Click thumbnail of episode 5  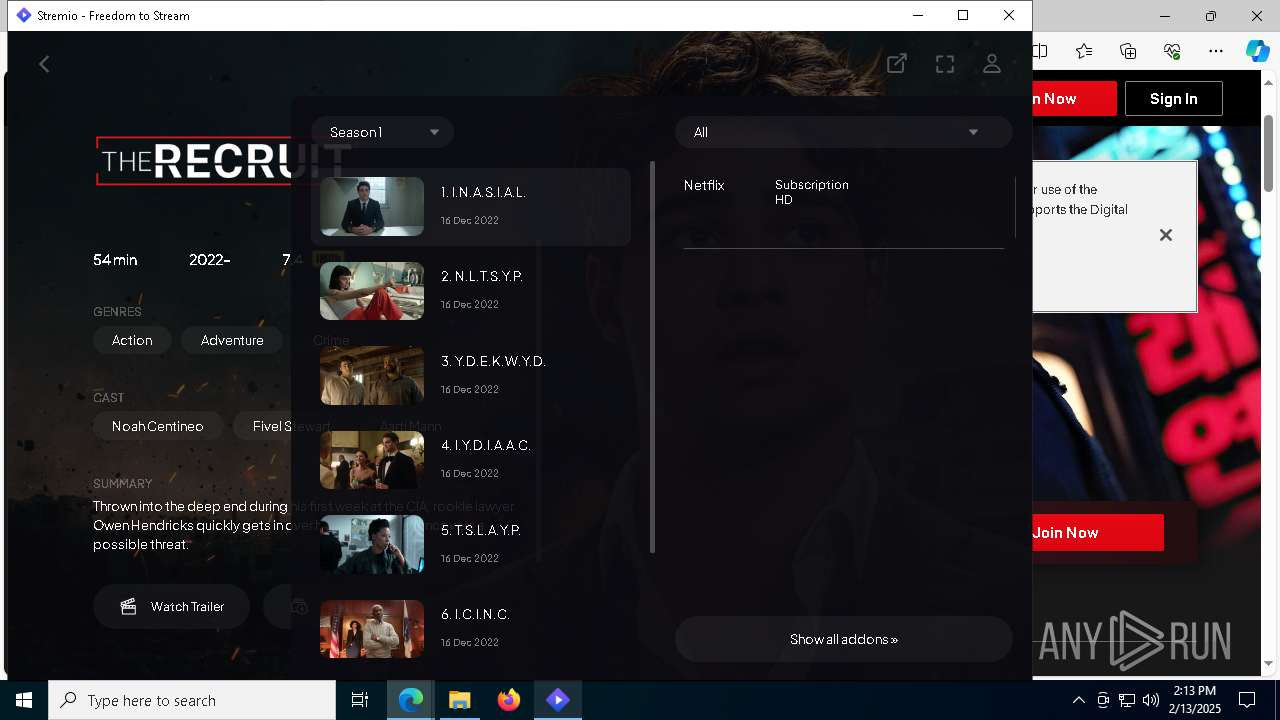pyautogui.click(x=372, y=544)
